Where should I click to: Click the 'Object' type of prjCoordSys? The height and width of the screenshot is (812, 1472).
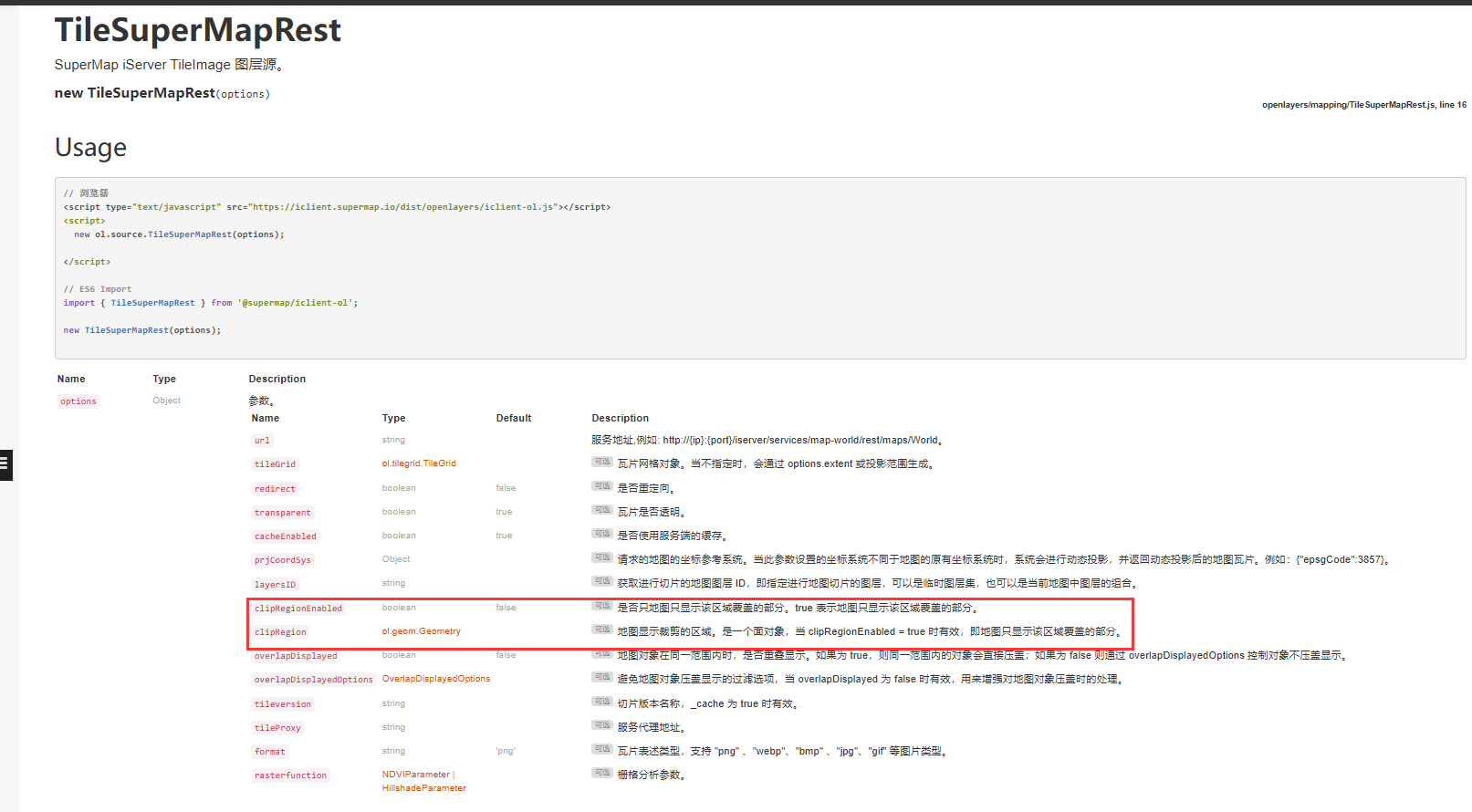click(396, 559)
